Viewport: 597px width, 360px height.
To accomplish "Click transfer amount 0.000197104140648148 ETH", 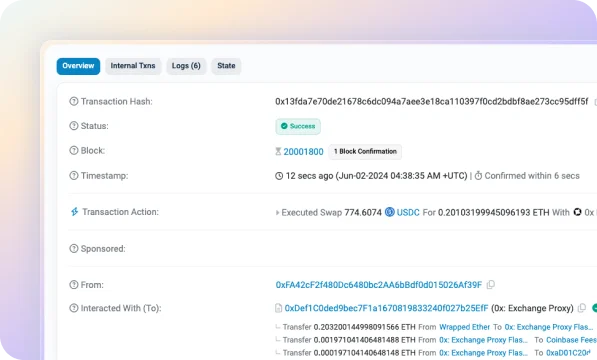I will (x=364, y=353).
